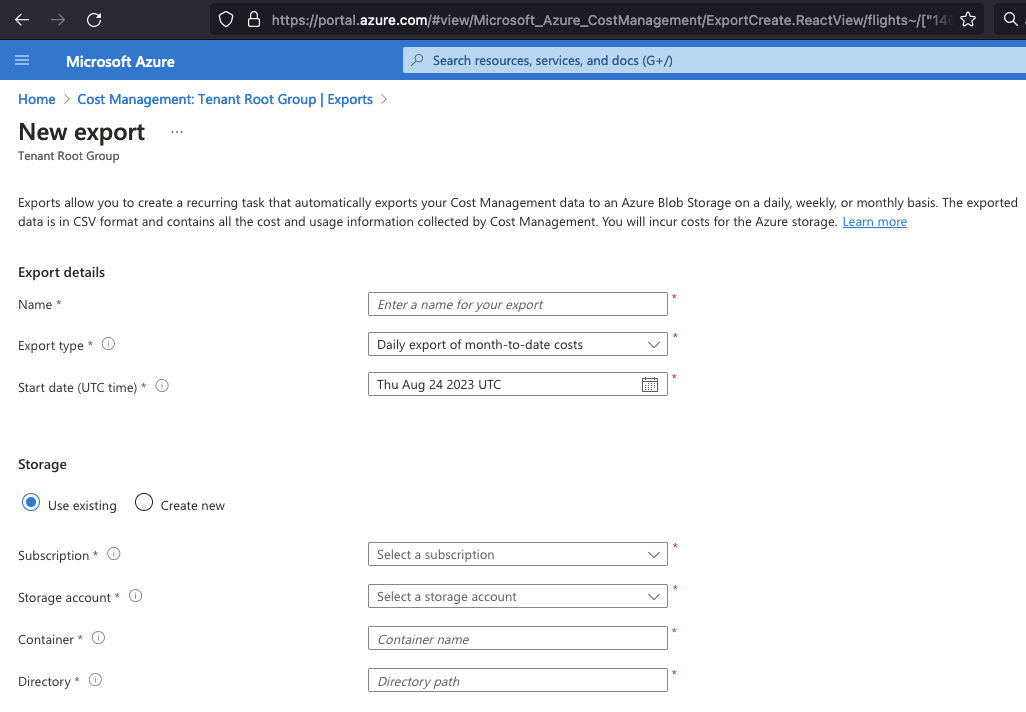Open the Select a subscription dropdown
The image size is (1026, 712).
pyautogui.click(x=518, y=554)
